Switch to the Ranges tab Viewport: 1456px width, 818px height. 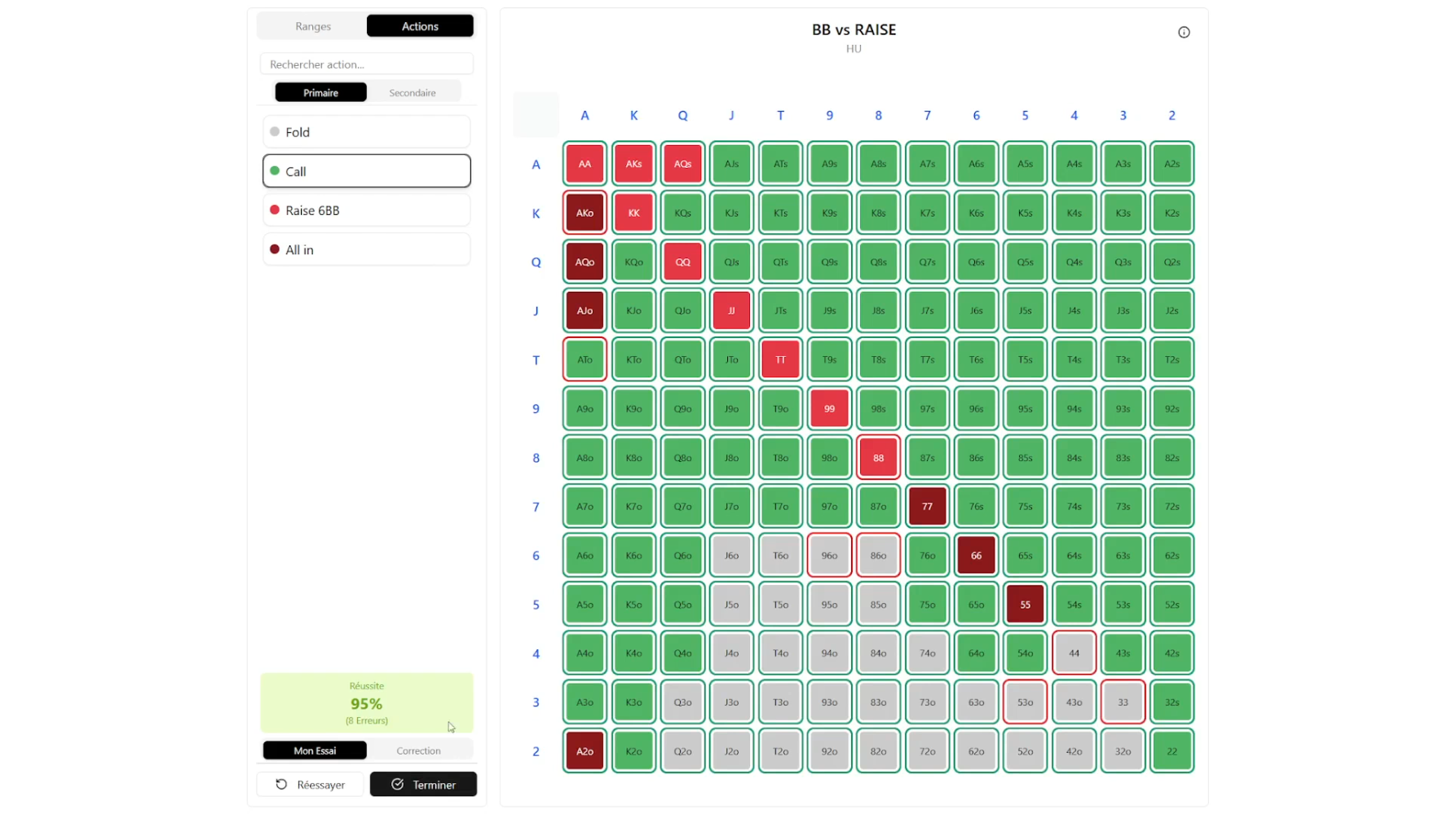click(313, 26)
